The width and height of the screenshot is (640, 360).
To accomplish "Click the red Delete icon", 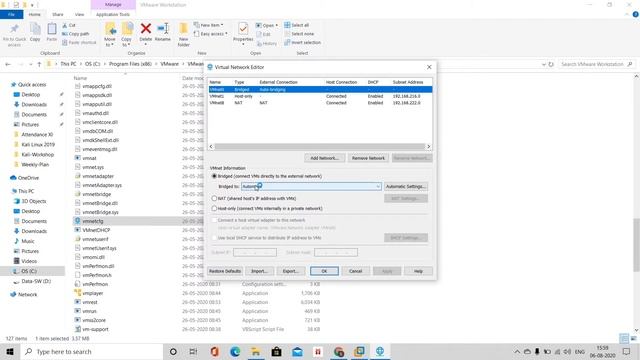I will (x=146, y=29).
